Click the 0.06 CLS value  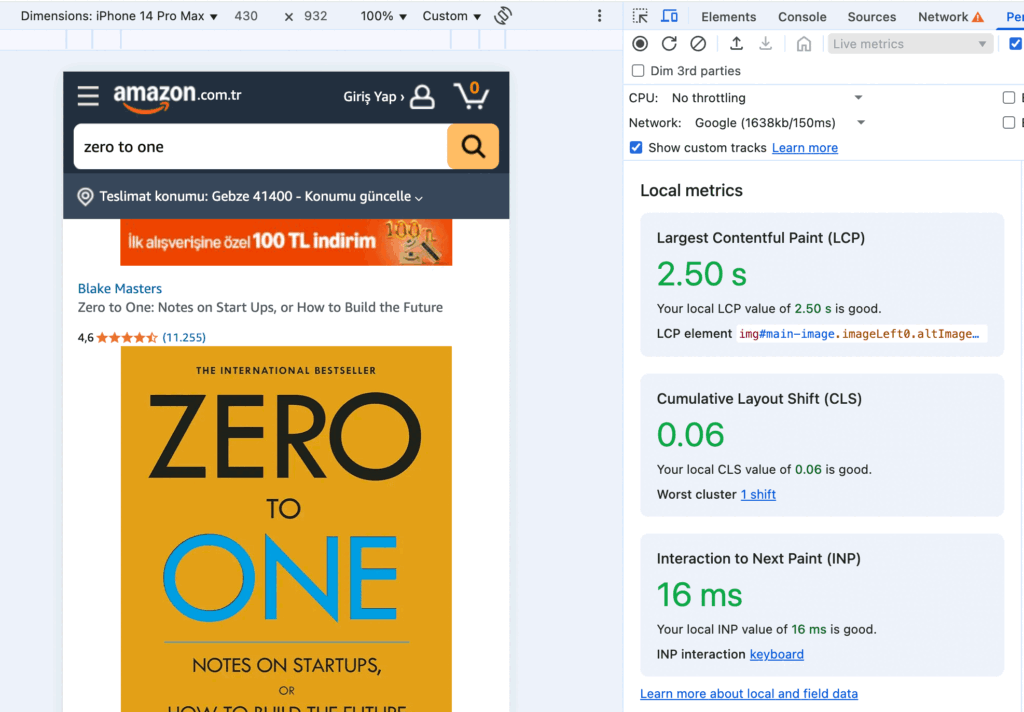click(x=690, y=434)
